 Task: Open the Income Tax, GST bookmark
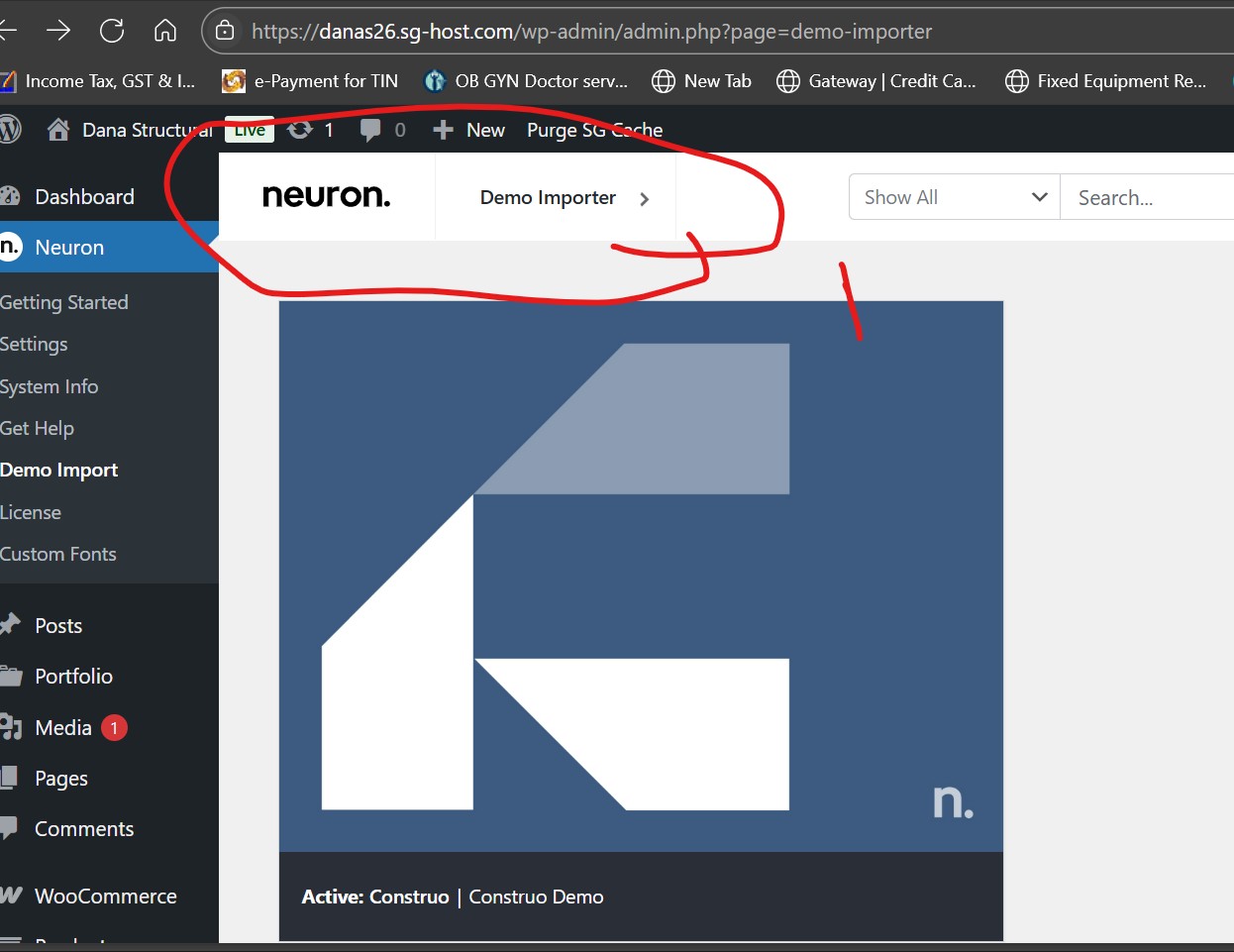(99, 81)
